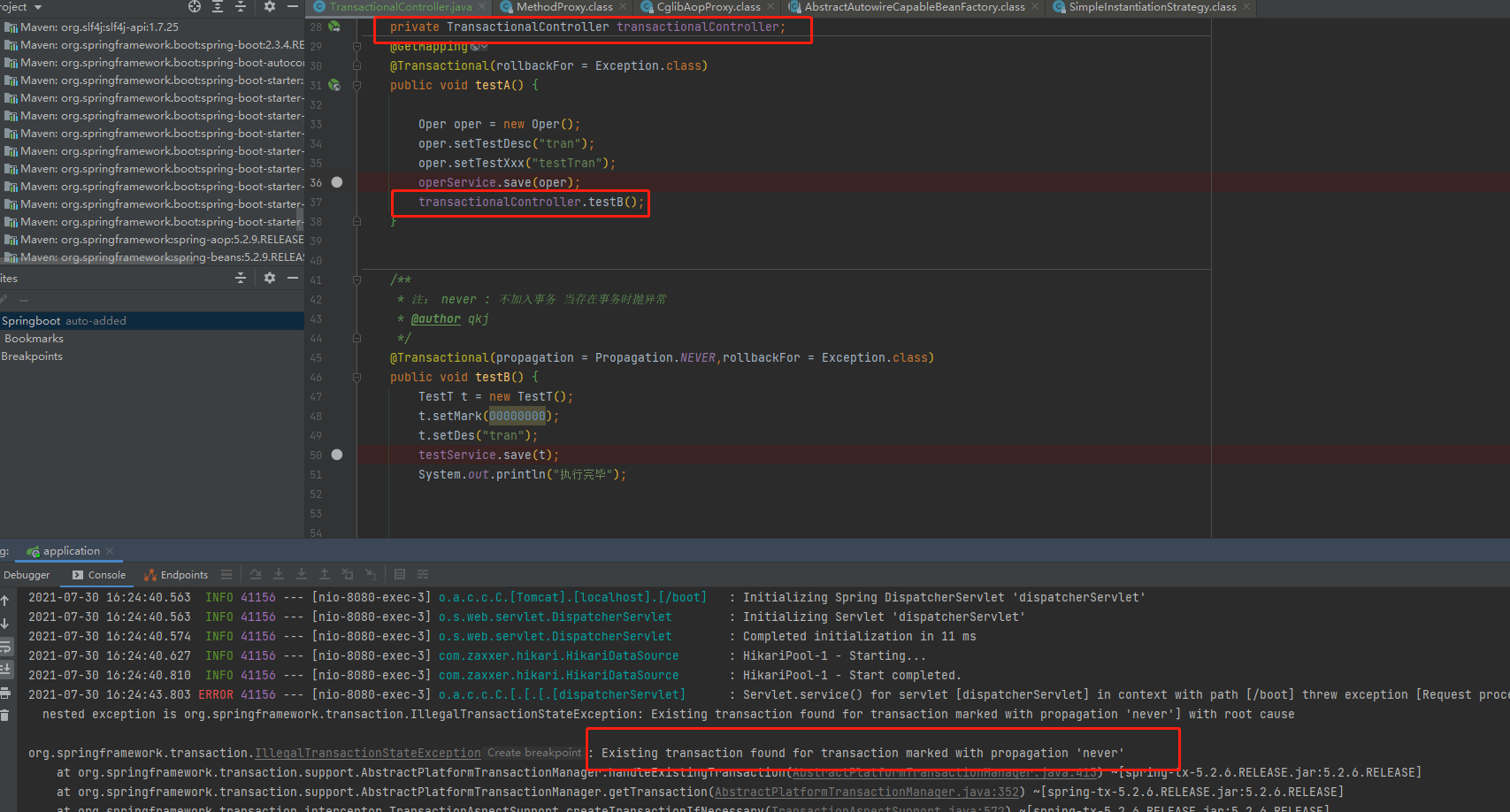Open the Console tab
This screenshot has width=1510, height=812.
click(x=99, y=575)
